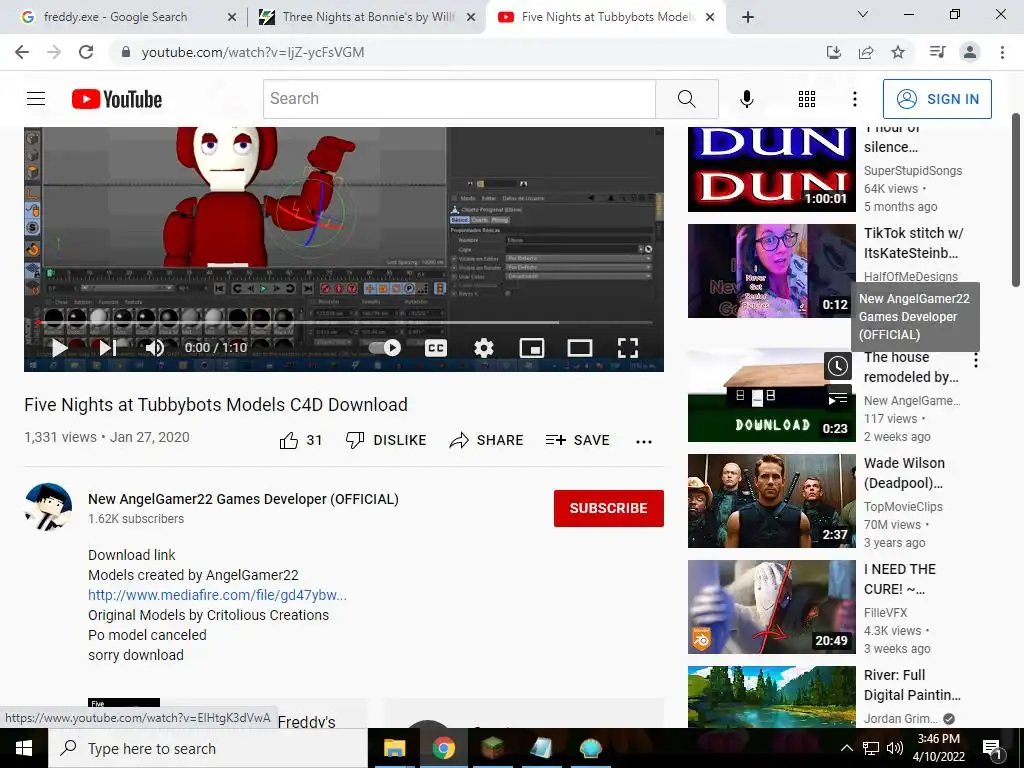Enter full screen mode
Viewport: 1024px width, 768px height.
(x=628, y=347)
